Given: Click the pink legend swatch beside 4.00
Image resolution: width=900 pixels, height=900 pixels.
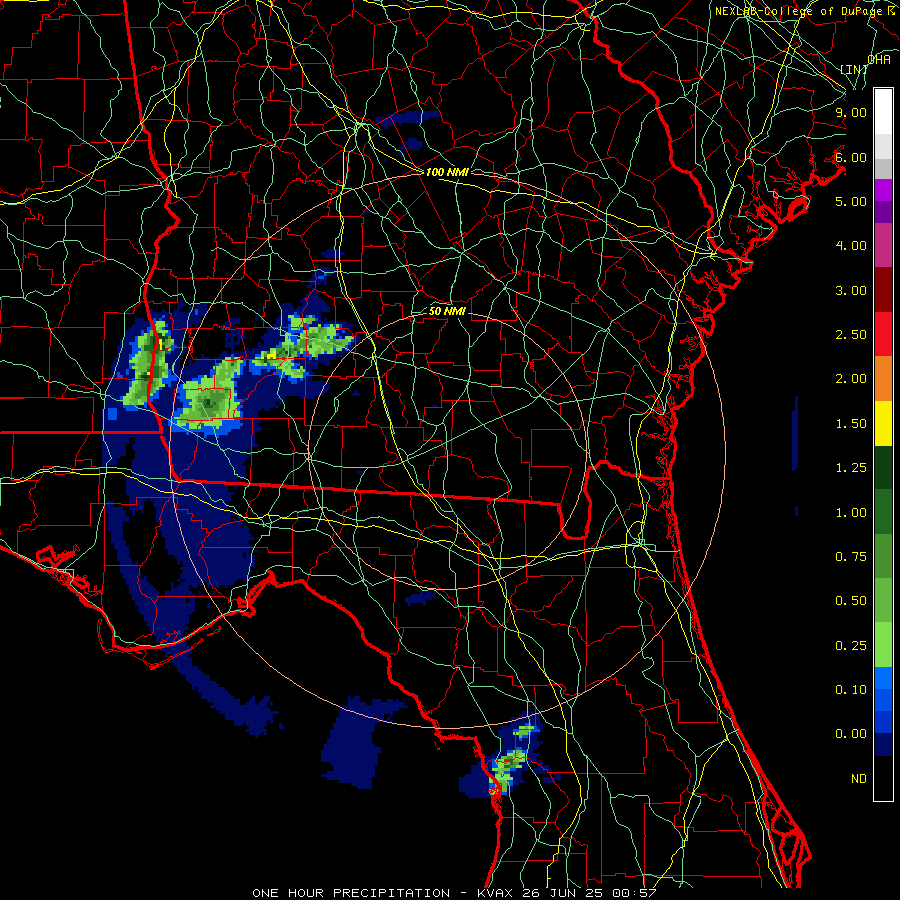Looking at the screenshot, I should [x=883, y=245].
